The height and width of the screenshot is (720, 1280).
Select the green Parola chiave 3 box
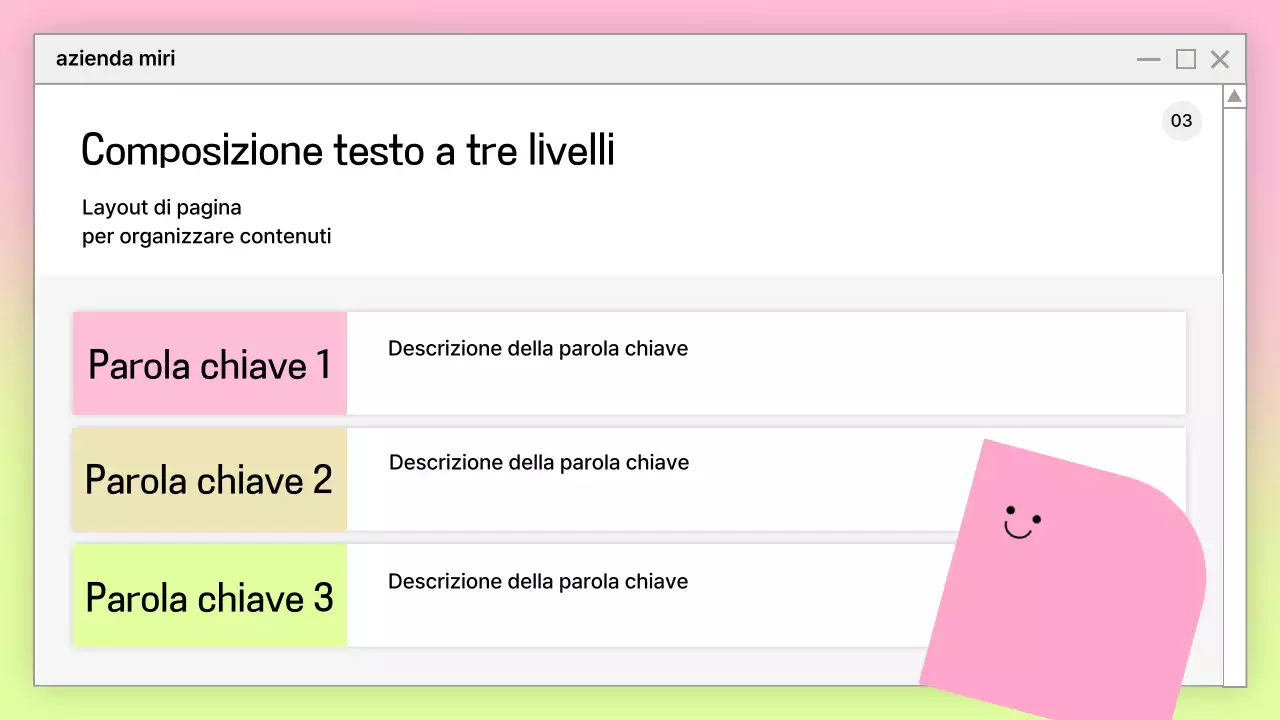[x=210, y=596]
